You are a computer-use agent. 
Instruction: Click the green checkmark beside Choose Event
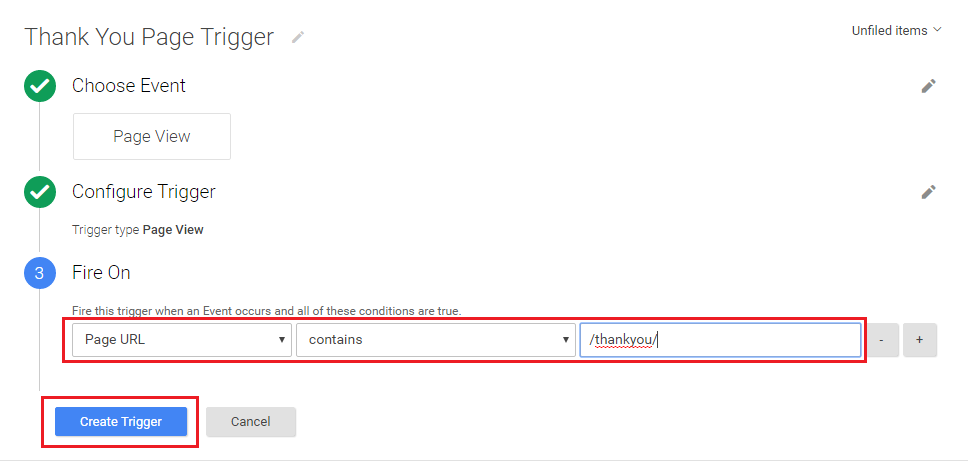39,86
